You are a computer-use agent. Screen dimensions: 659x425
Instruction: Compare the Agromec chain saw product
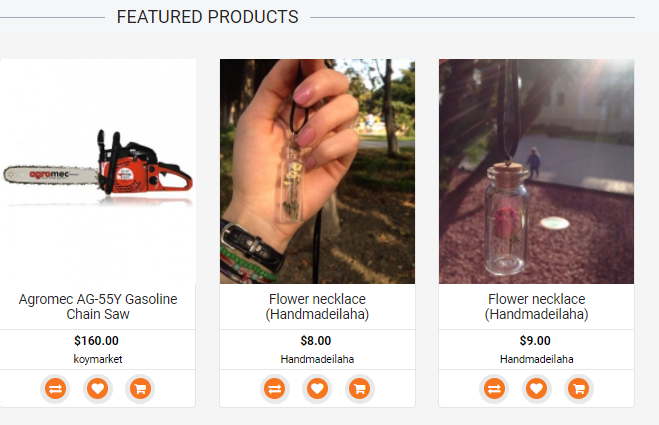point(55,388)
